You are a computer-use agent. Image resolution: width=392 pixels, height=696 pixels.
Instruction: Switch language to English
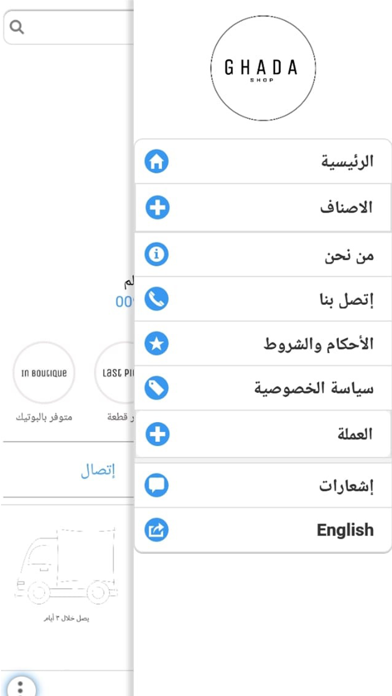pos(263,530)
